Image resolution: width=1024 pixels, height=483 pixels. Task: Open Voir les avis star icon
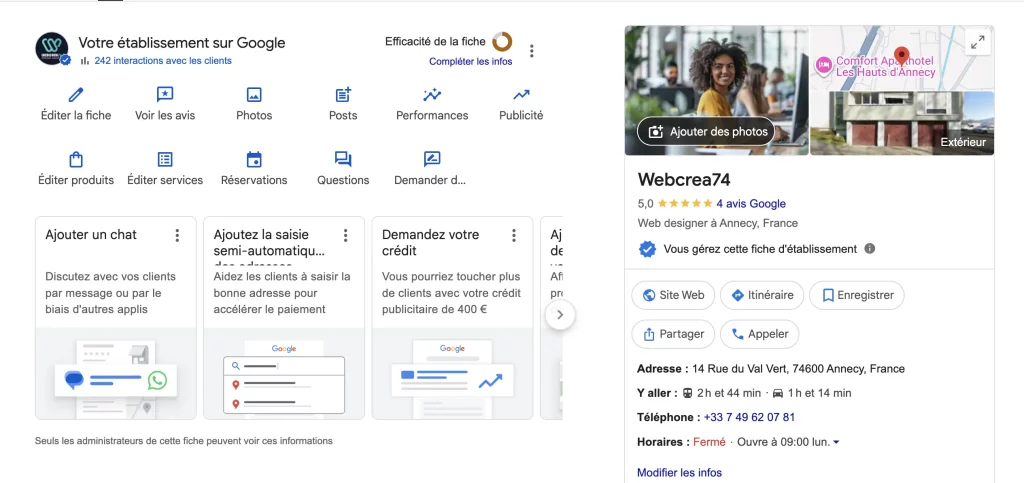coord(165,95)
